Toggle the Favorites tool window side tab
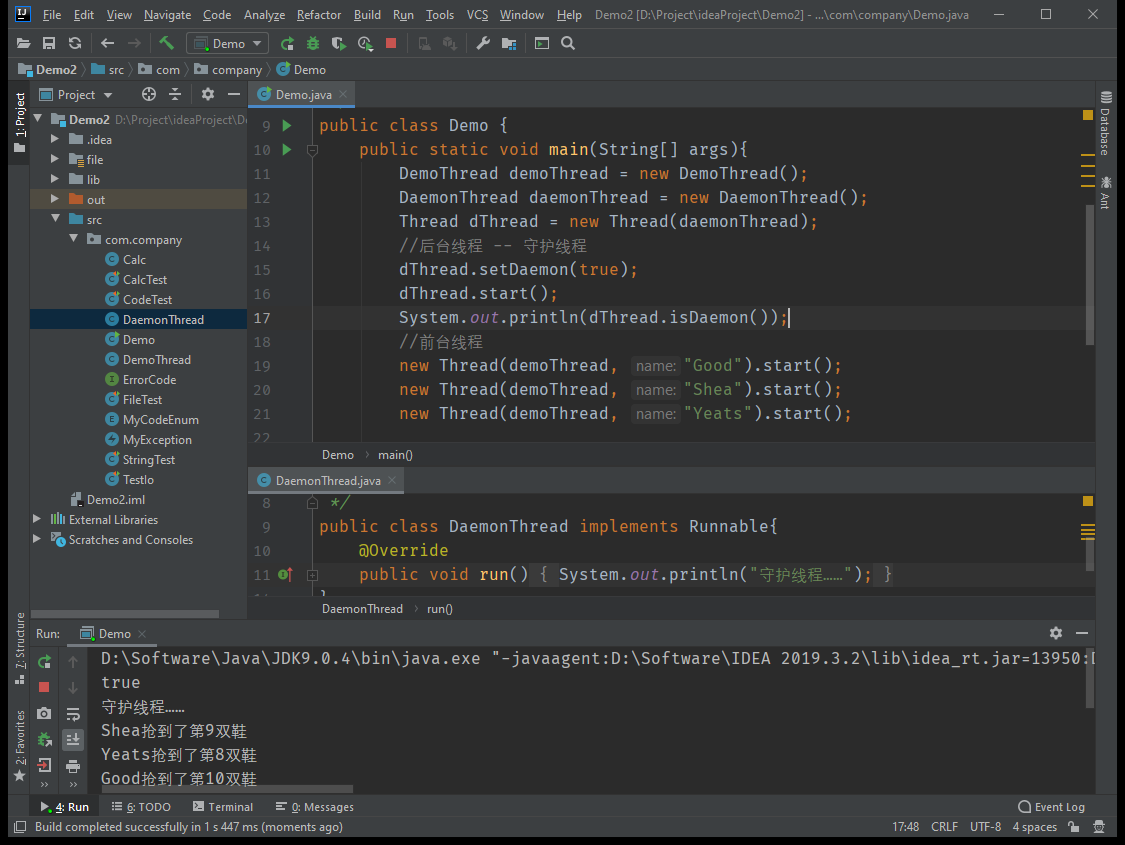The width and height of the screenshot is (1125, 845). [19, 746]
